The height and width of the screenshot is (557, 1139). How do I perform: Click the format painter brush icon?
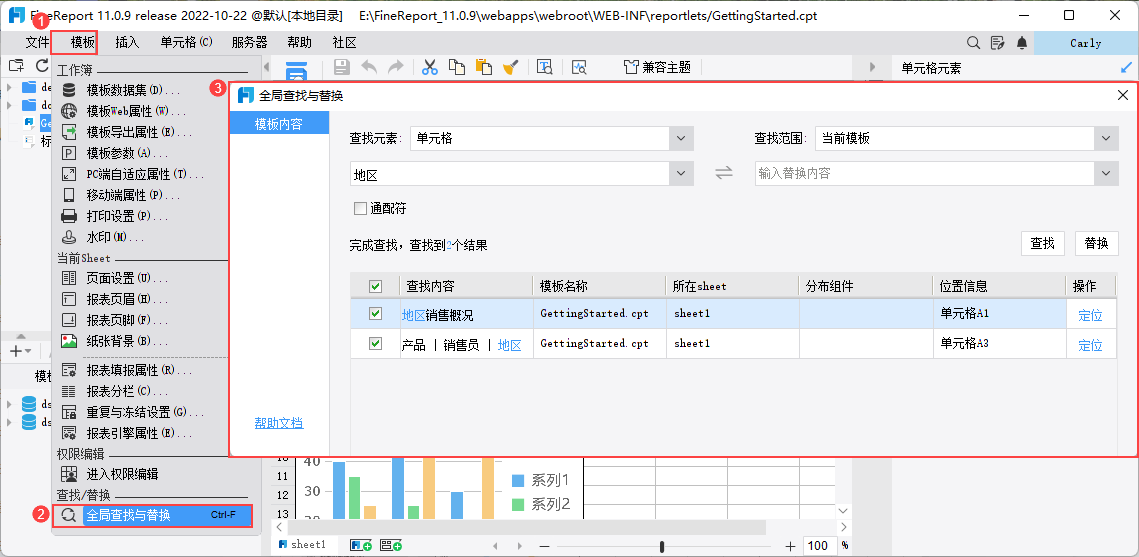pos(510,68)
